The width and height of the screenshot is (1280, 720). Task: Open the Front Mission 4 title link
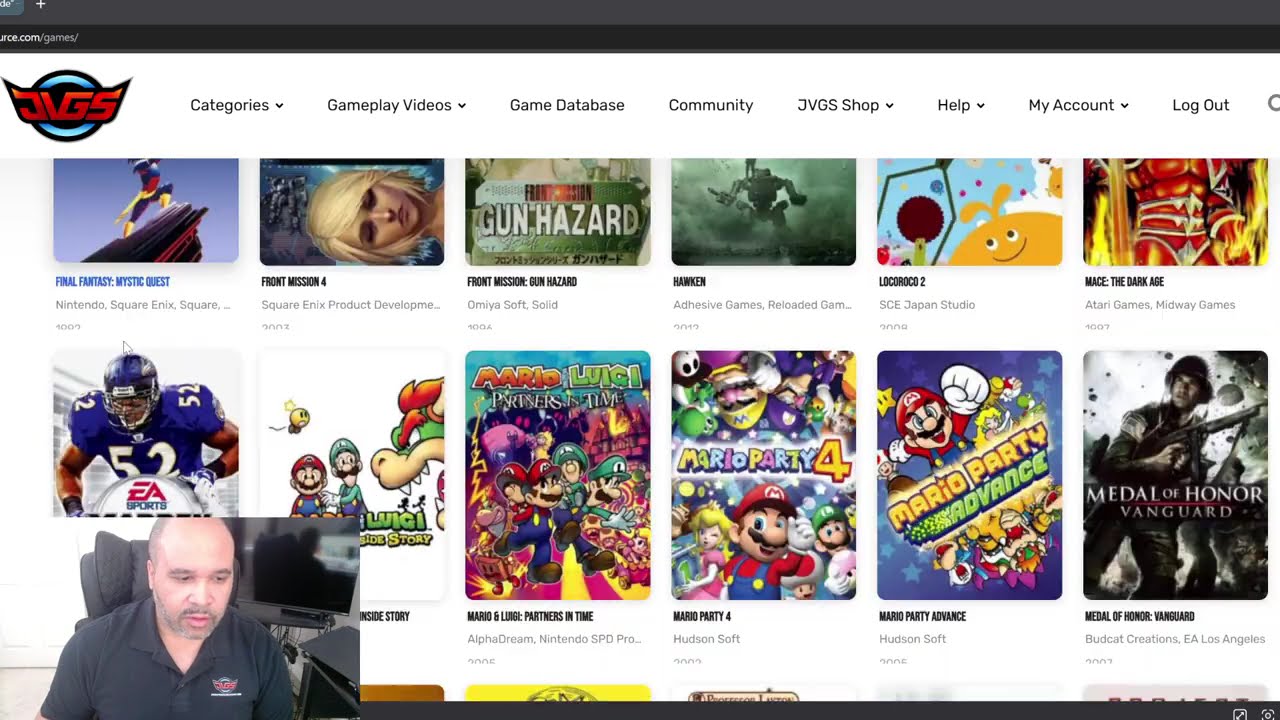(294, 282)
